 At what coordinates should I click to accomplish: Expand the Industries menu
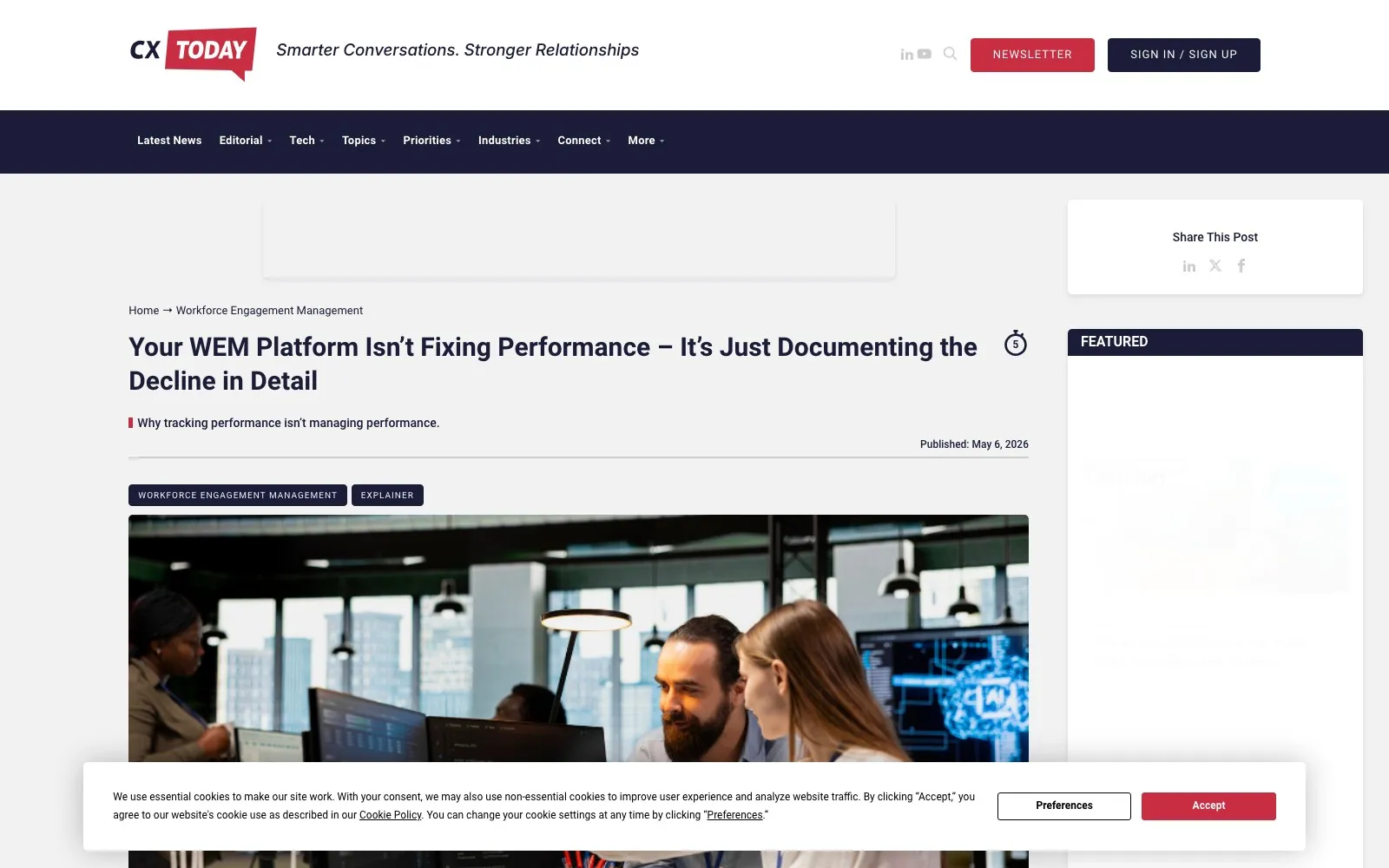point(510,141)
